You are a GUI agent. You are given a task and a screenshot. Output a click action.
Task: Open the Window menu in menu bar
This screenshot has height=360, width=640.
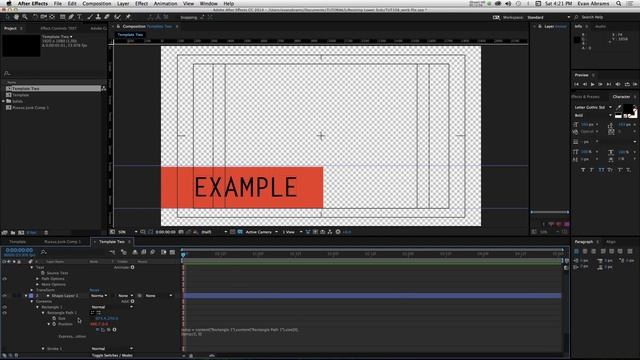(x=209, y=3)
